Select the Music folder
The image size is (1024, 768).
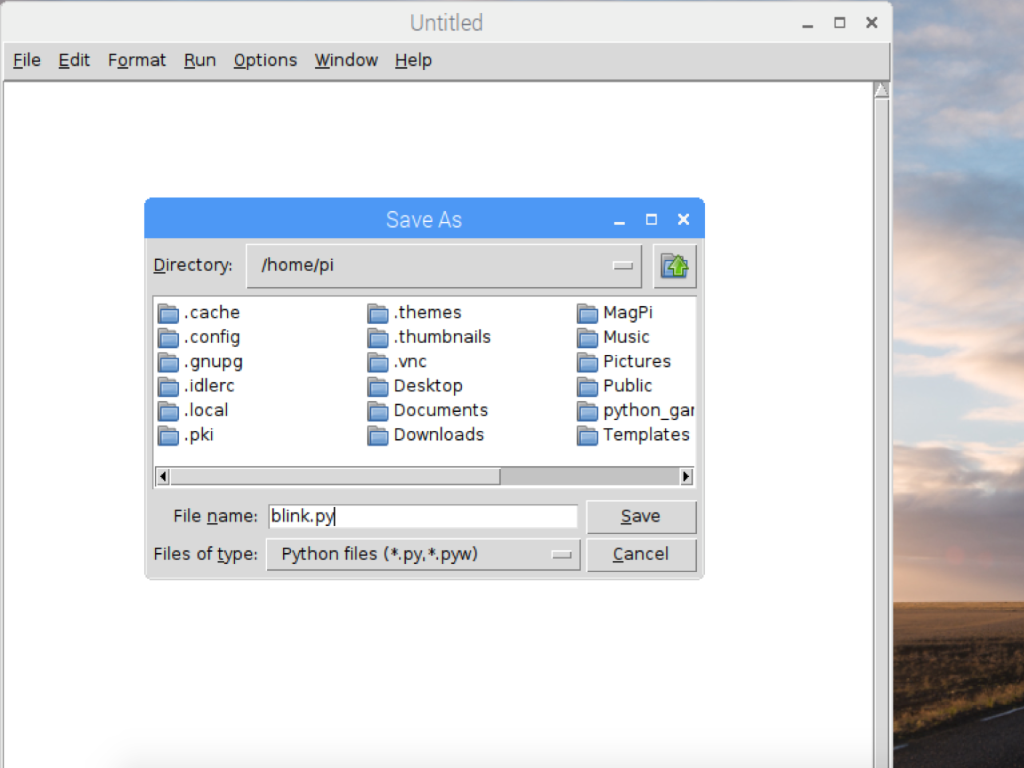[x=613, y=337]
